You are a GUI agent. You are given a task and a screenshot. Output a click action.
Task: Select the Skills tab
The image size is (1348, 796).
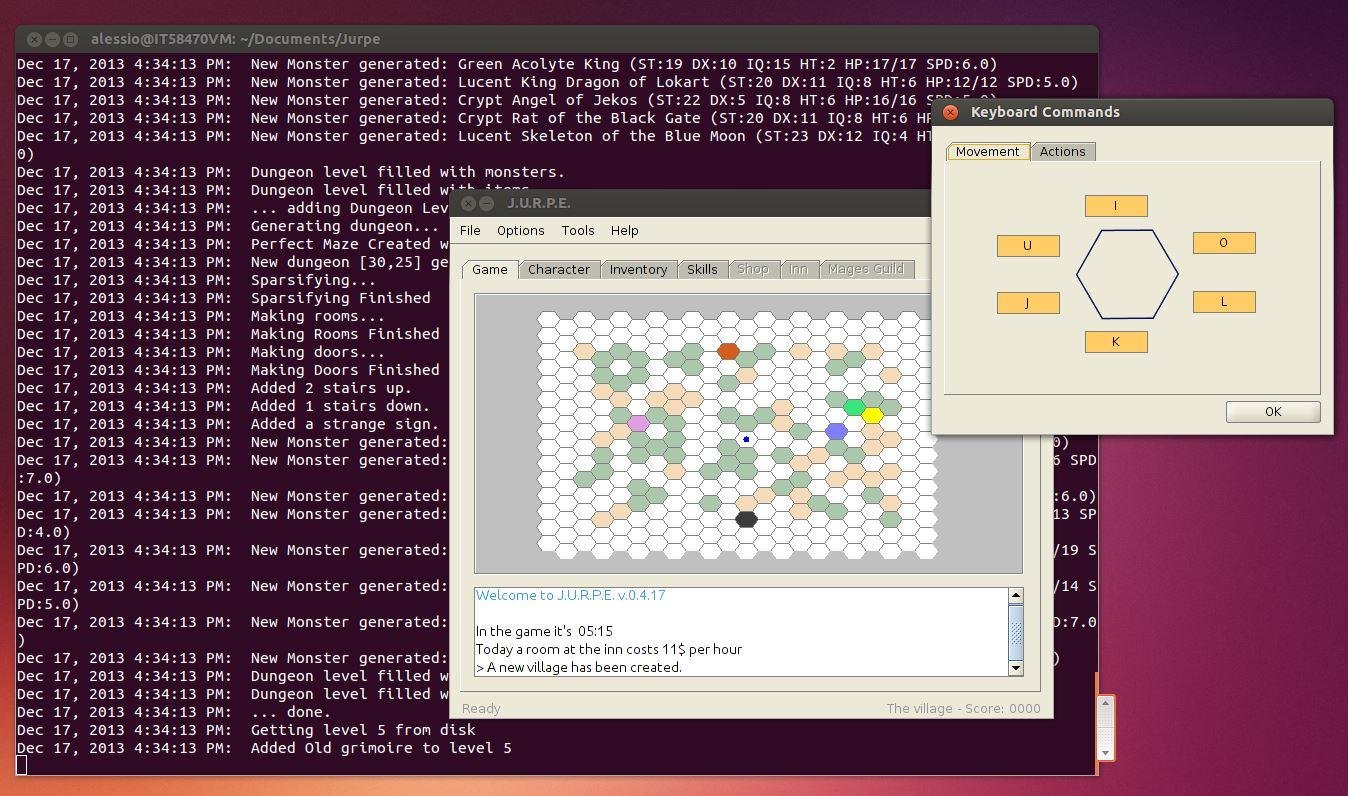[702, 269]
